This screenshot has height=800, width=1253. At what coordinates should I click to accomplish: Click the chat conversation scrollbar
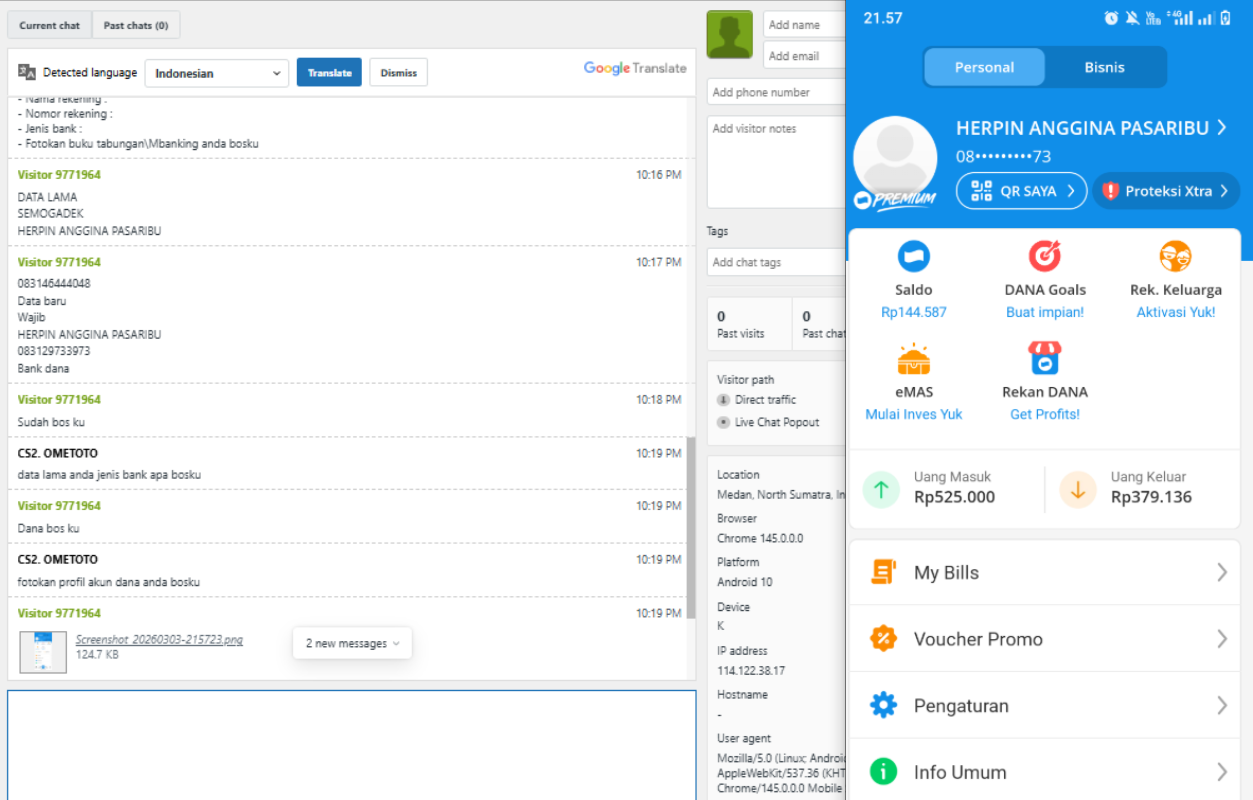click(690, 528)
